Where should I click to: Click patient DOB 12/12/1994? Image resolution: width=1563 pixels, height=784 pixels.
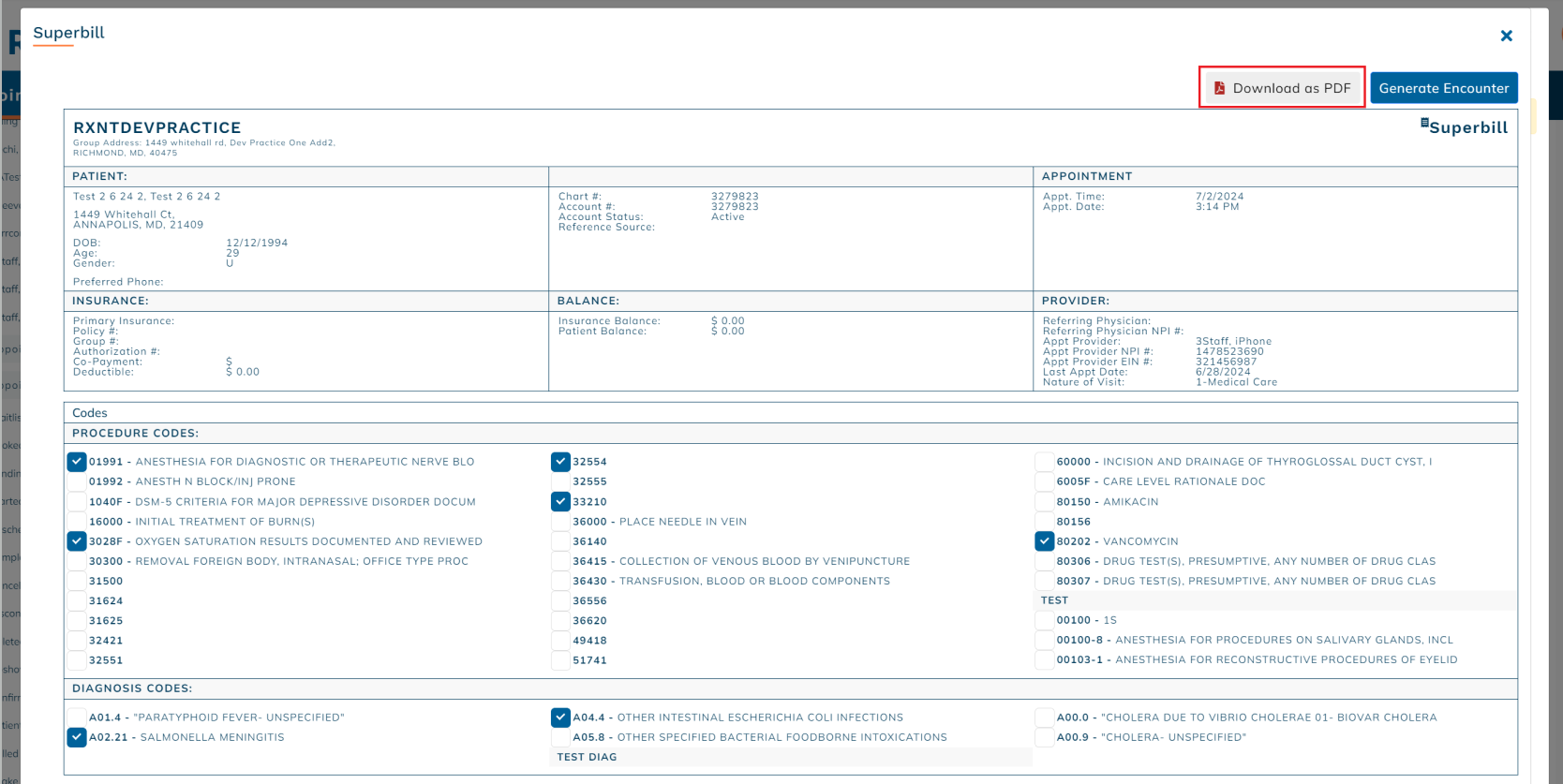pos(257,243)
